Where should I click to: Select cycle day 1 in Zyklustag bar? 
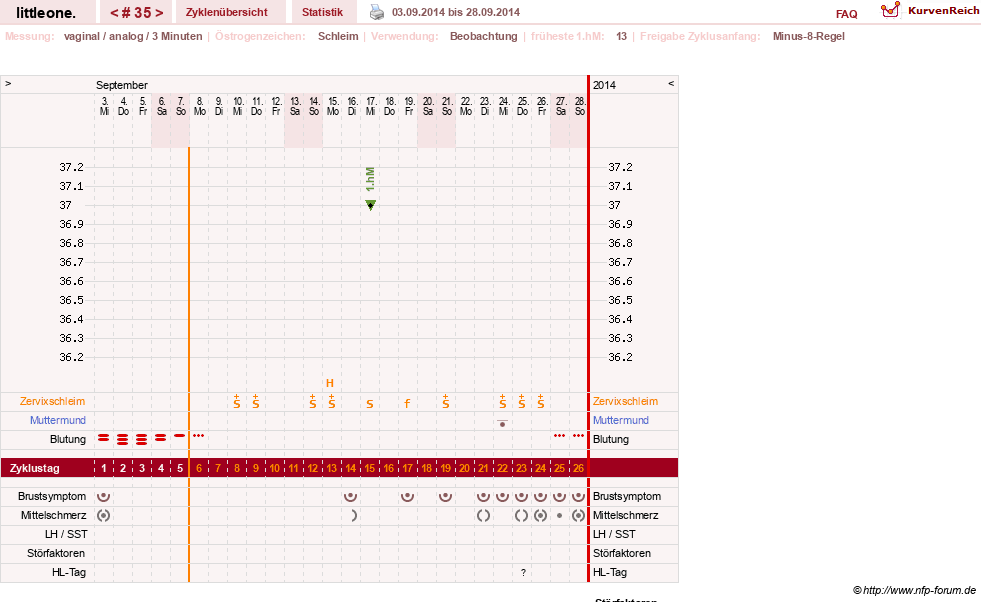(104, 468)
